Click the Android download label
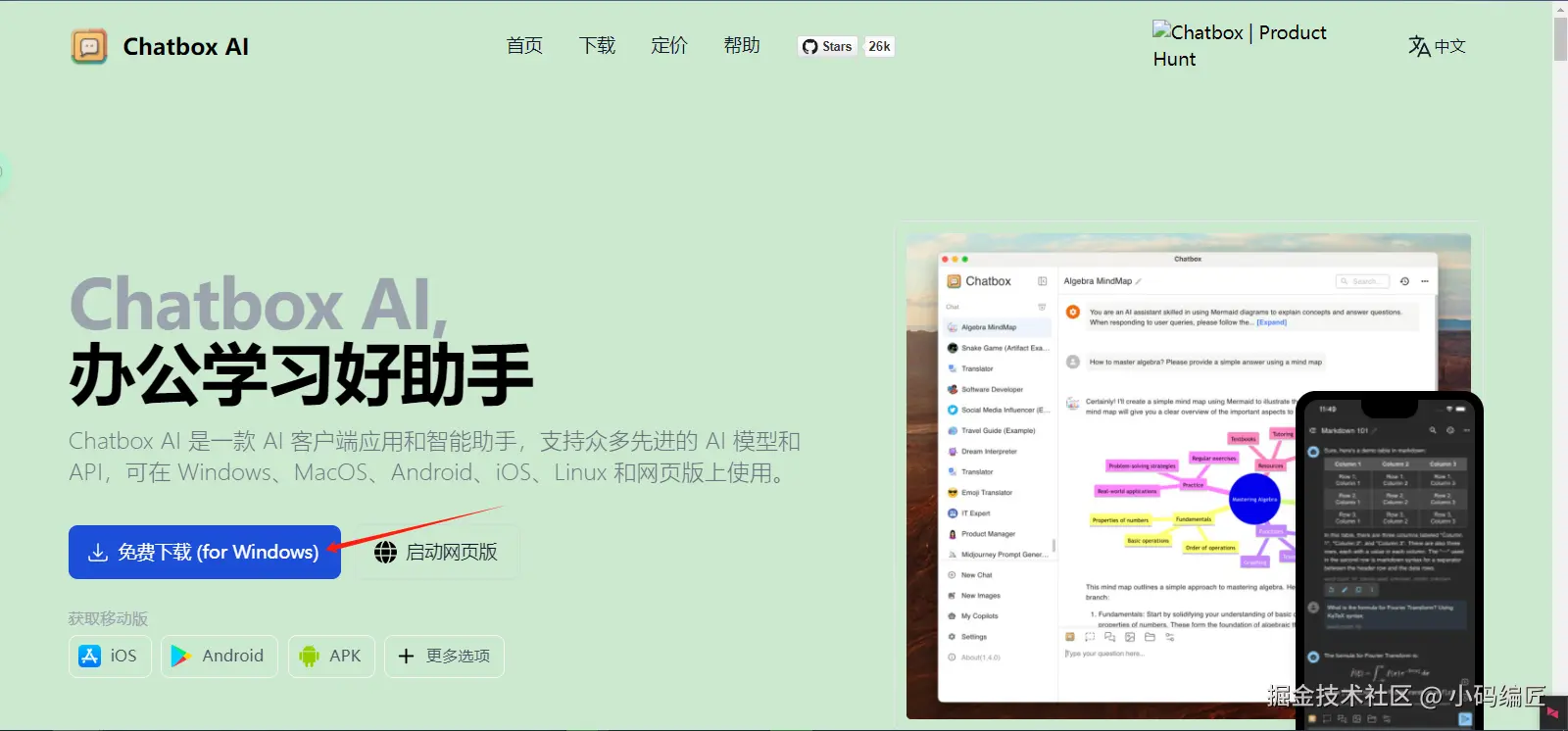1568x731 pixels. (232, 656)
